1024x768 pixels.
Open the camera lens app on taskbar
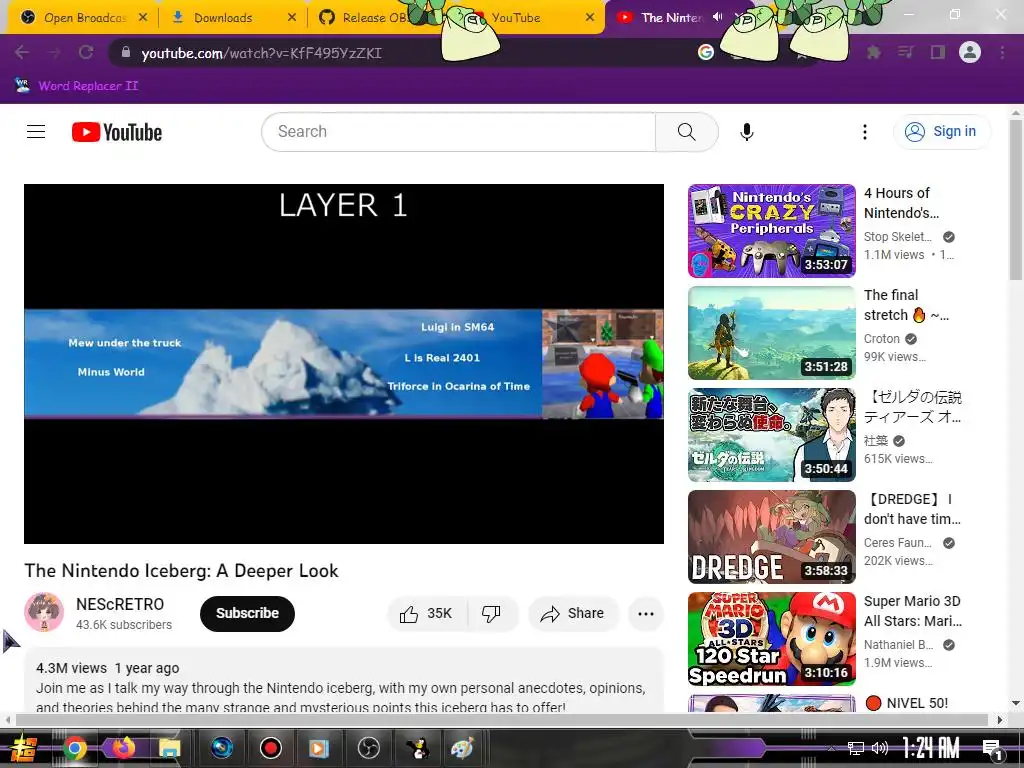coord(222,748)
